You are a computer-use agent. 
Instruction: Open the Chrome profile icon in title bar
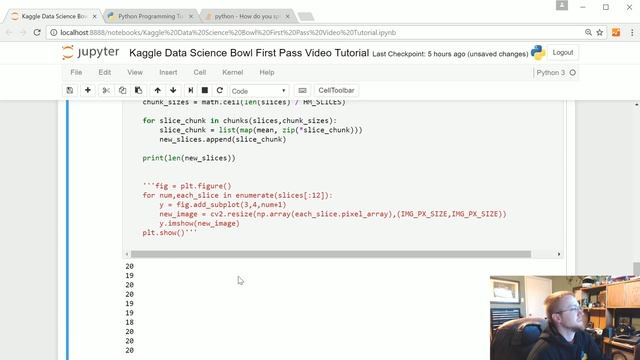562,5
